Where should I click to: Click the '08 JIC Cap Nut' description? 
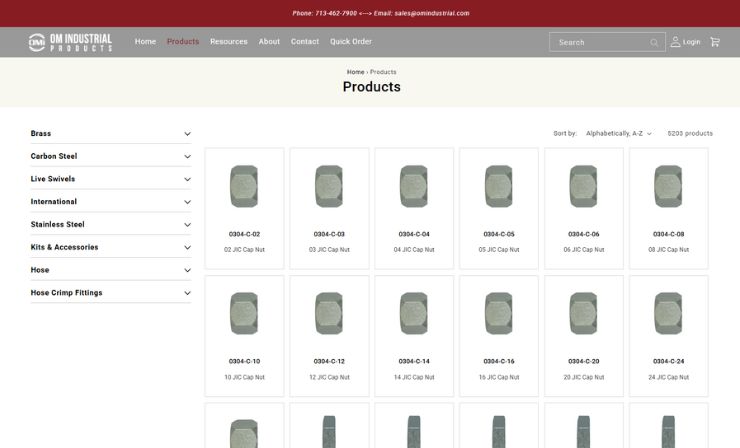pyautogui.click(x=669, y=250)
